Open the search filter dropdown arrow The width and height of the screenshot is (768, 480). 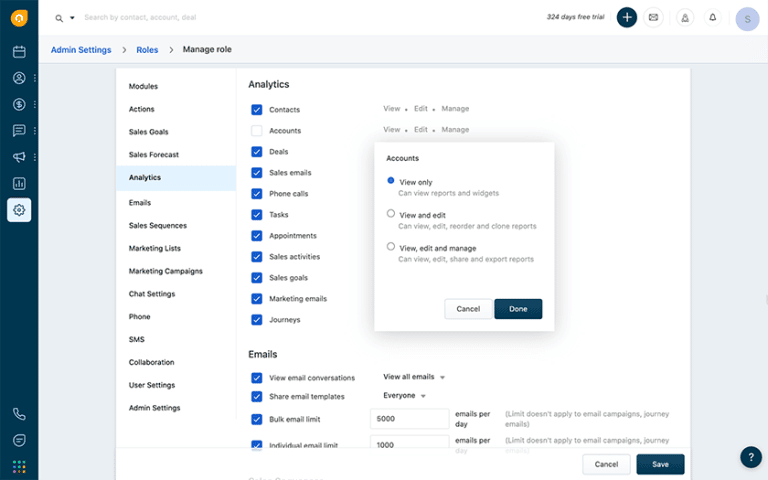[72, 18]
